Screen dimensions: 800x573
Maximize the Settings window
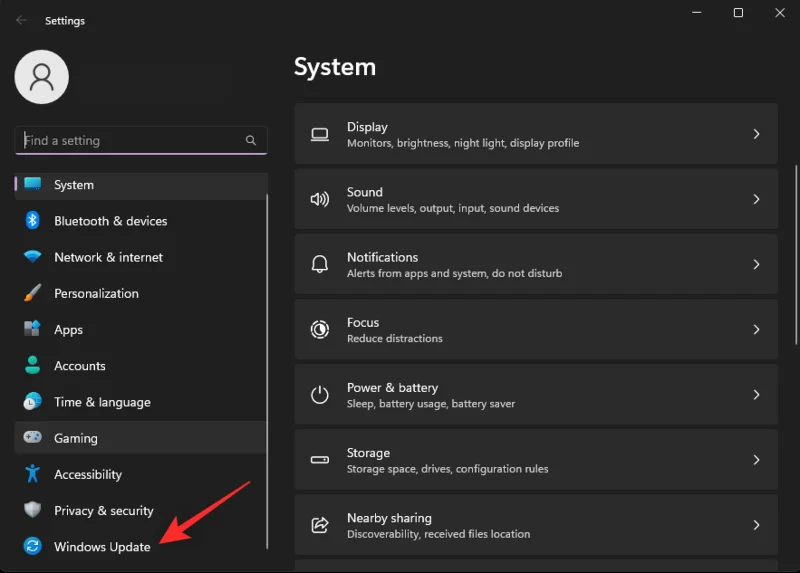(x=738, y=13)
